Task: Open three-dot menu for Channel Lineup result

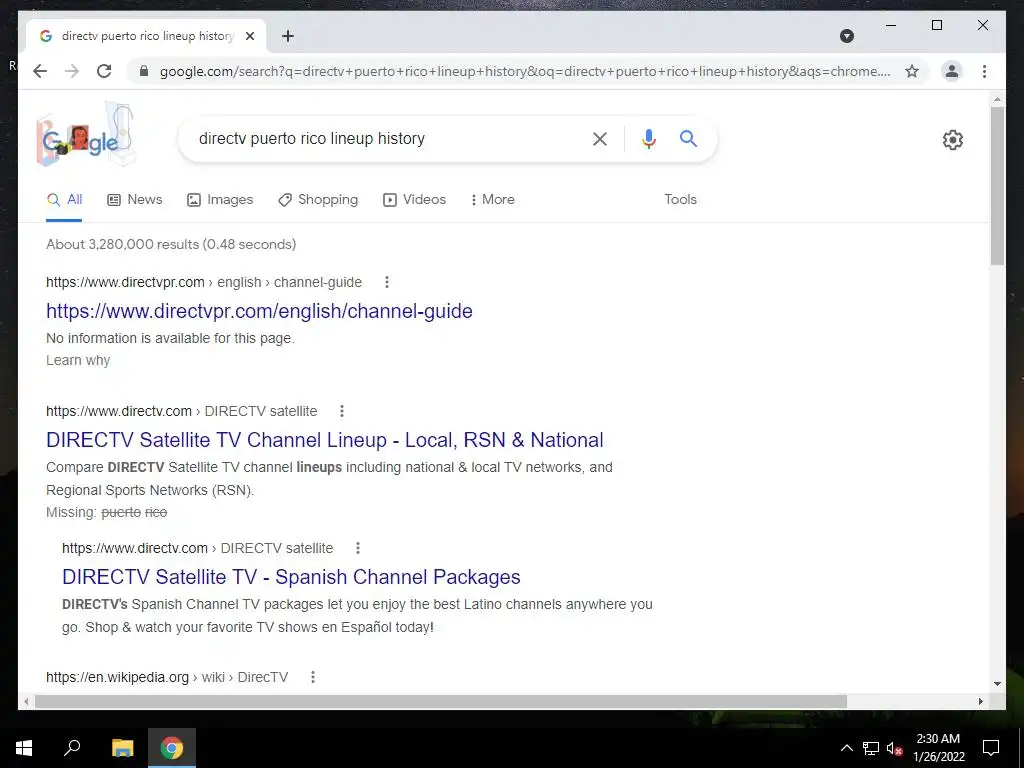Action: [x=342, y=411]
